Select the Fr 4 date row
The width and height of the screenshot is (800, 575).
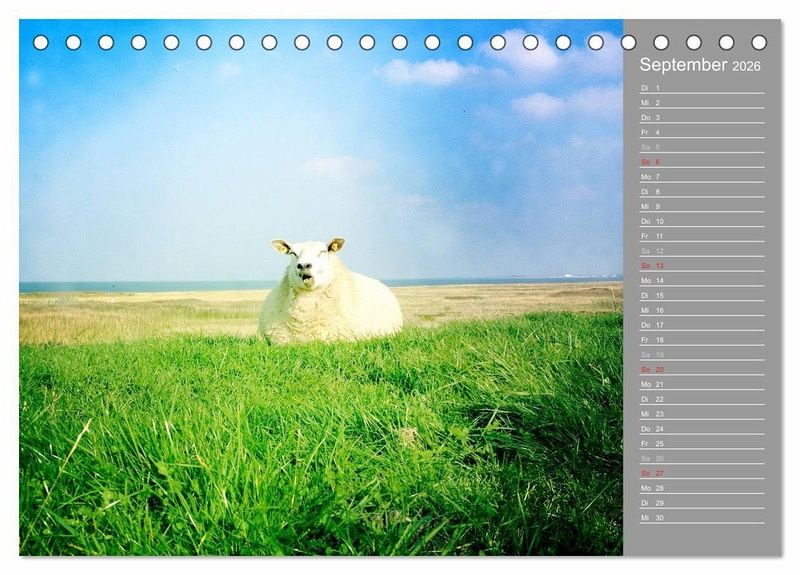[701, 132]
